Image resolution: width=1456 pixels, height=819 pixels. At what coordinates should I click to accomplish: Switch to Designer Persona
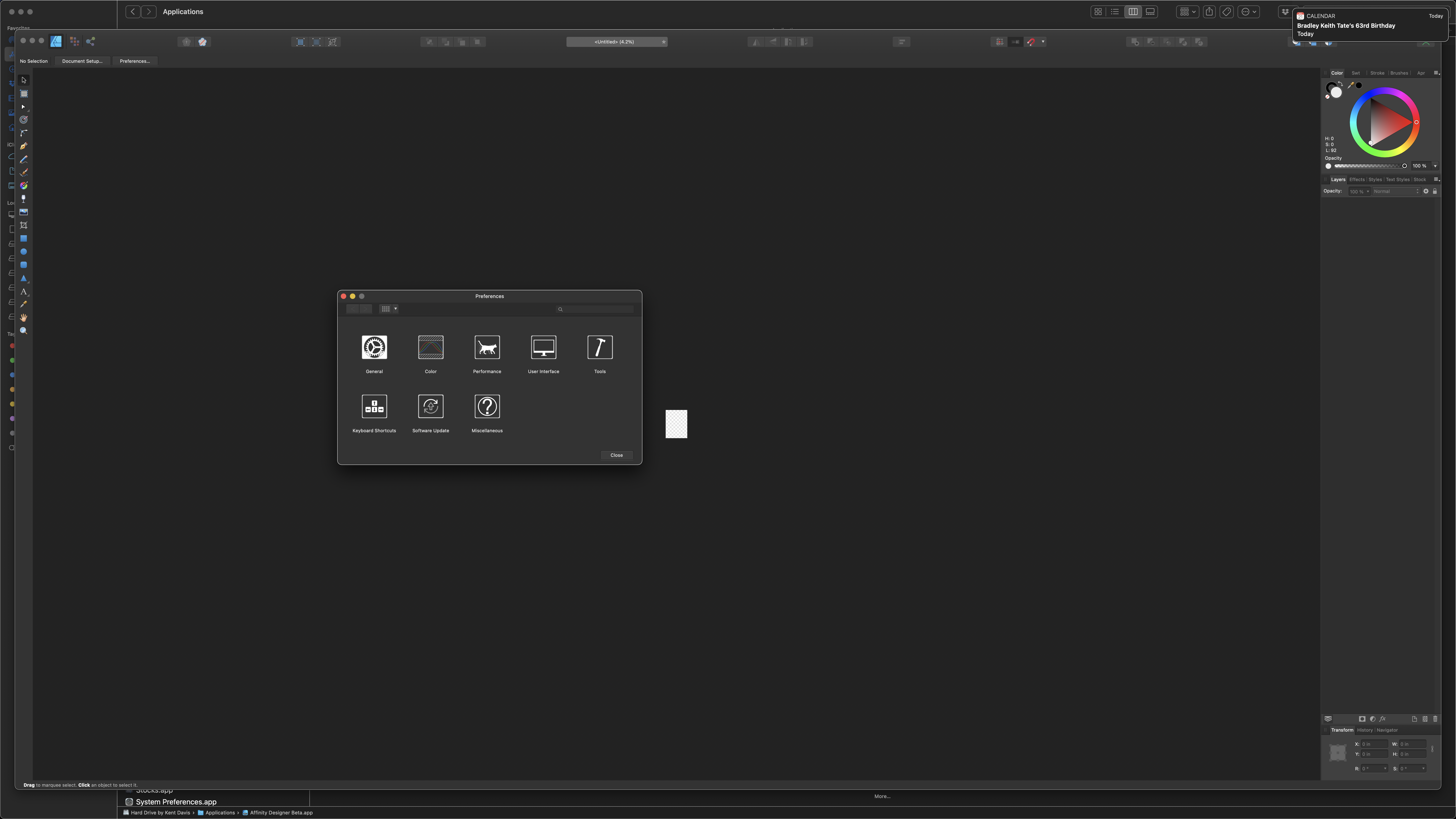(56, 41)
